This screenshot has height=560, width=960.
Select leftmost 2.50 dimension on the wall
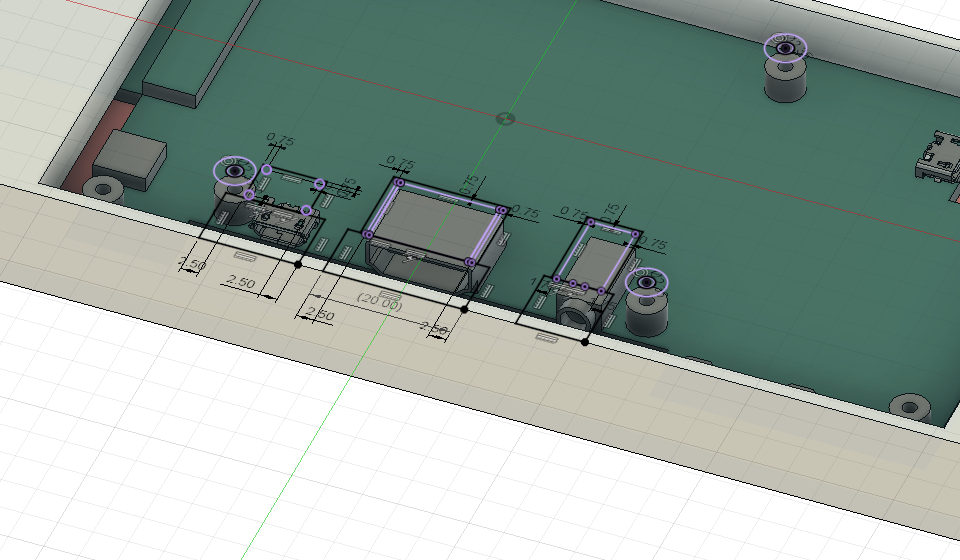192,264
